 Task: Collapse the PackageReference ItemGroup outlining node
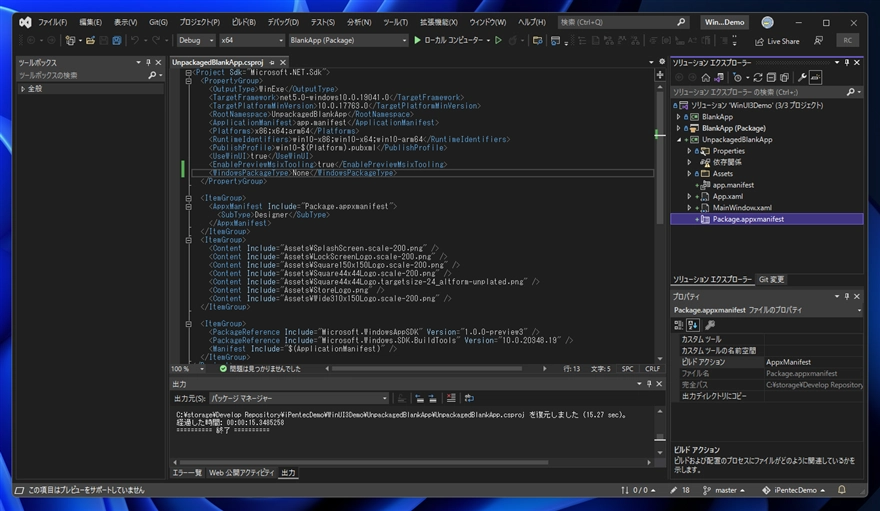tap(189, 324)
